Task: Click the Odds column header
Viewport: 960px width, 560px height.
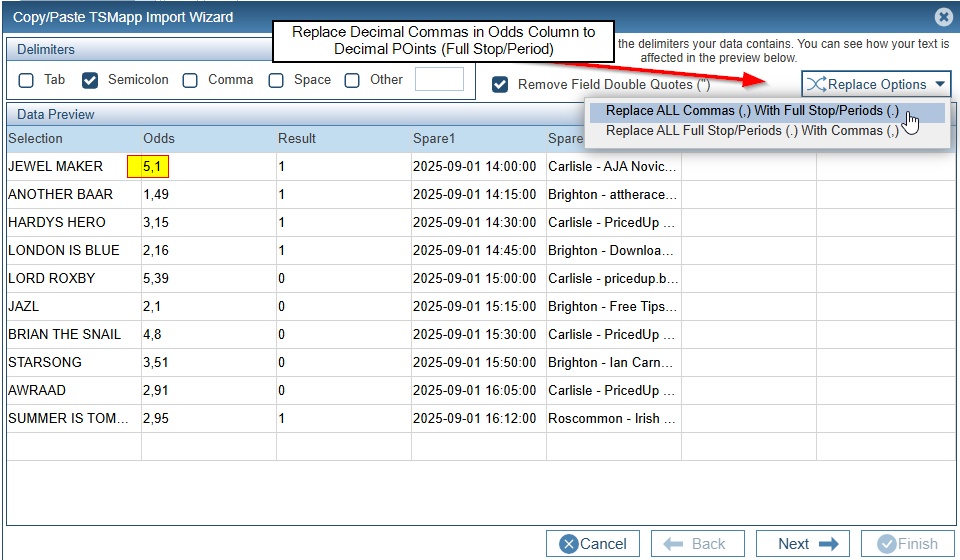Action: click(x=159, y=138)
